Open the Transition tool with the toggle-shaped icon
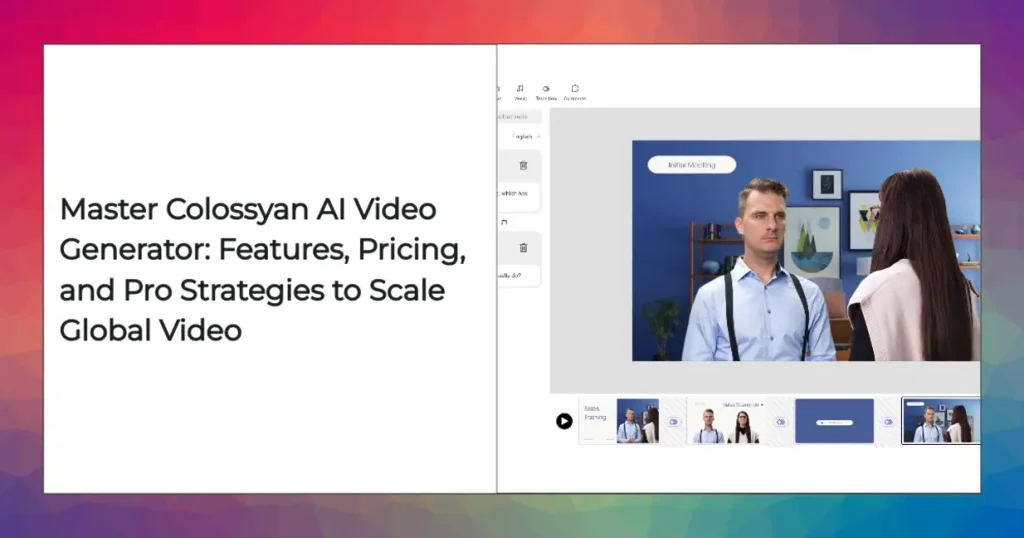The width and height of the screenshot is (1024, 538). pos(546,92)
